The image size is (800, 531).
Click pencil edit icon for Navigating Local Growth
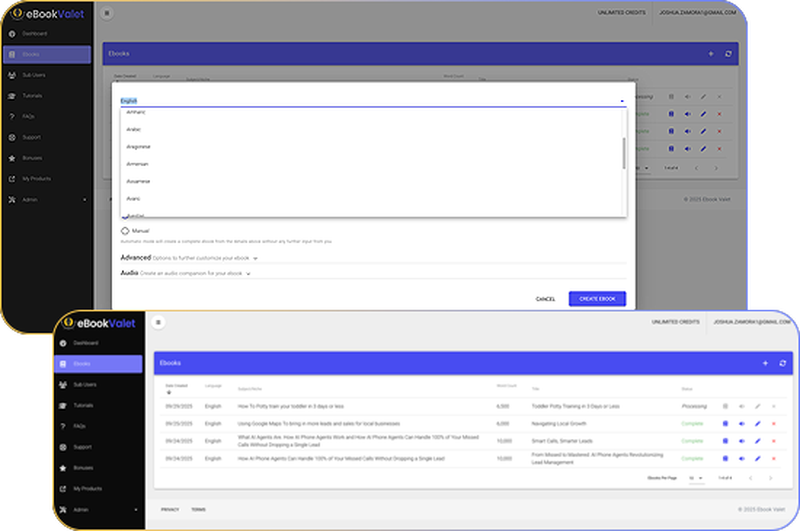coord(757,424)
